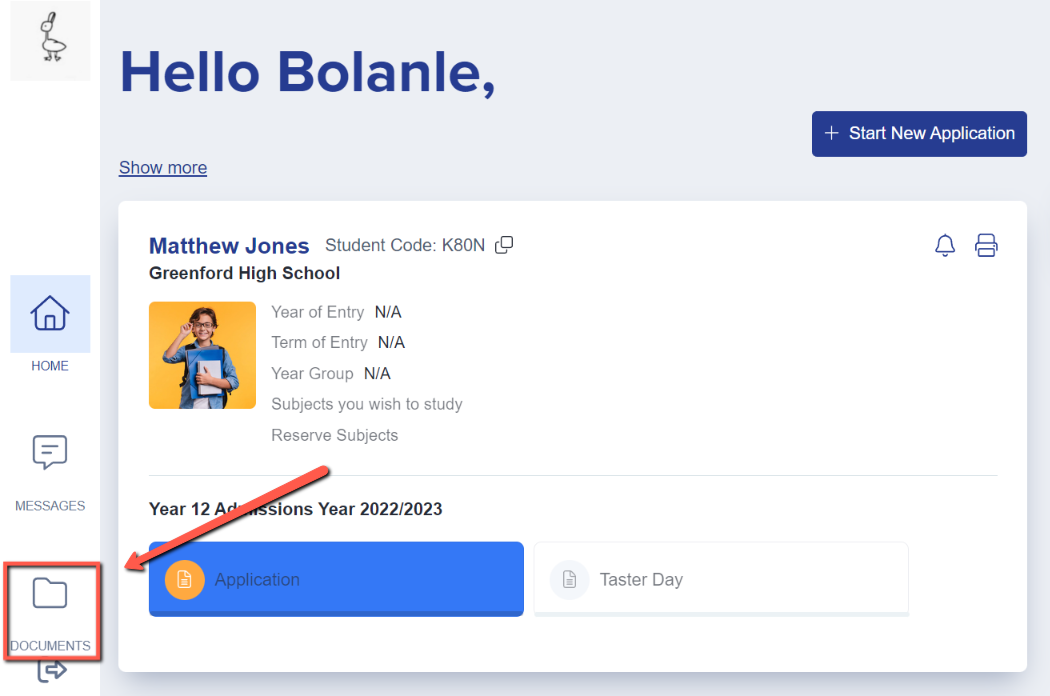Select the MESSAGES label in sidebar
The width and height of the screenshot is (1050, 696).
(50, 506)
